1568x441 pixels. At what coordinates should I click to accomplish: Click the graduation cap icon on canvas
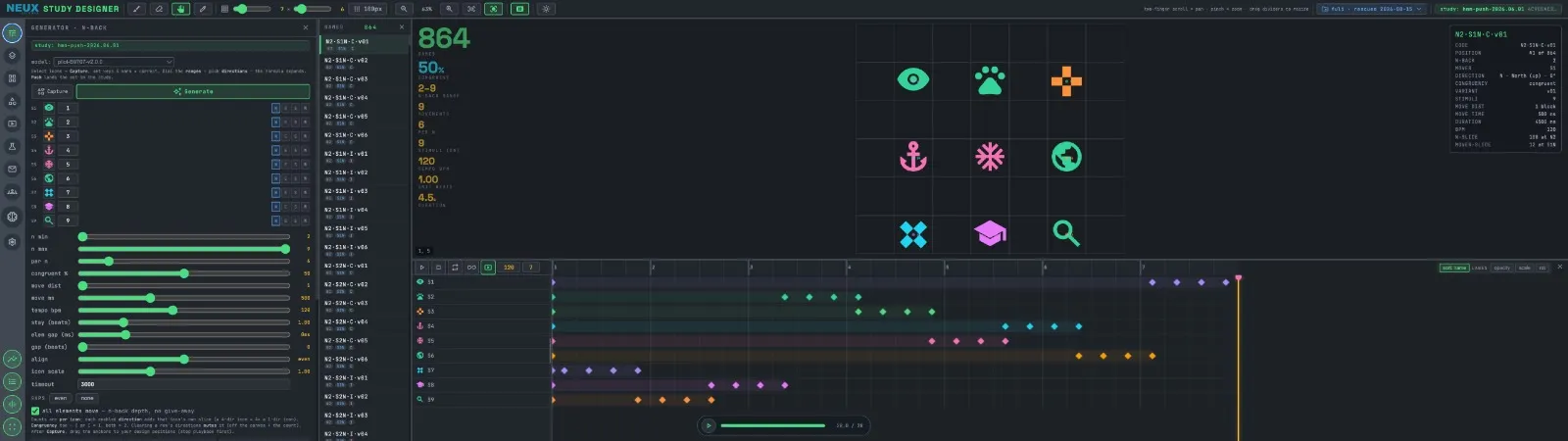[990, 233]
